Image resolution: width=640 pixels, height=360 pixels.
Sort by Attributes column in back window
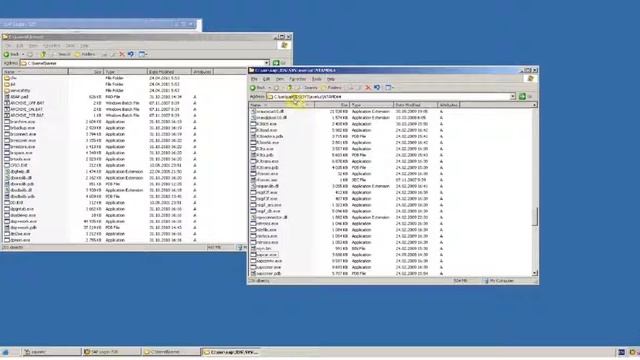coord(202,71)
